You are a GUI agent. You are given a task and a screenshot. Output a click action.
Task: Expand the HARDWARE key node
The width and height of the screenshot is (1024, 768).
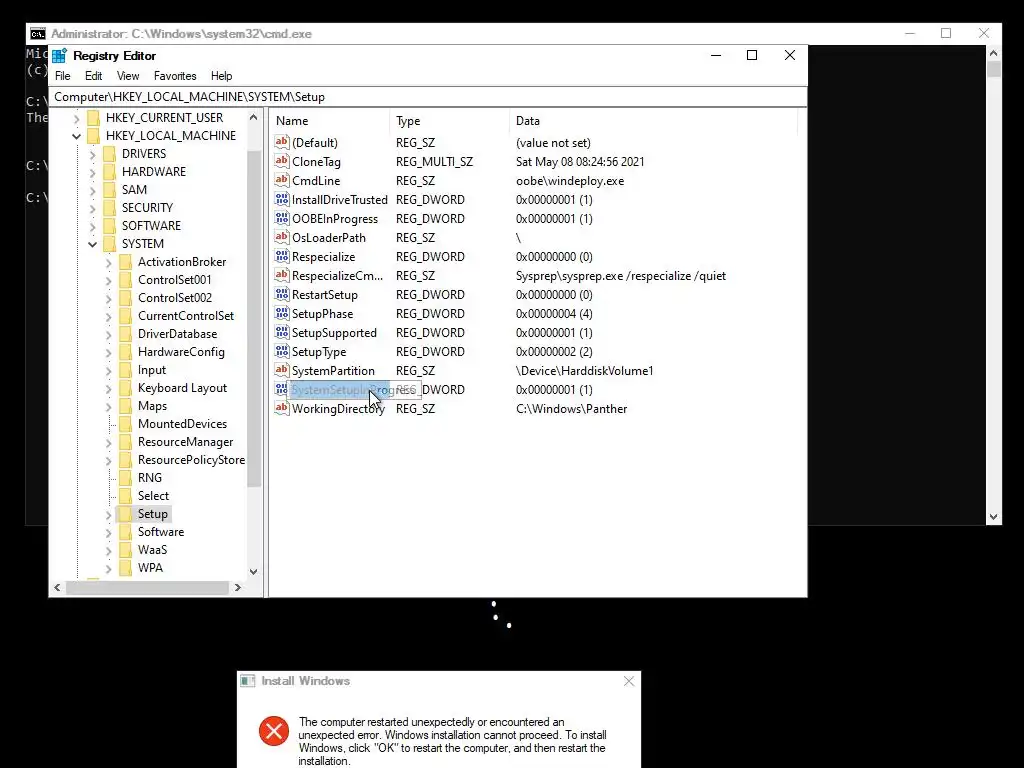pyautogui.click(x=92, y=172)
